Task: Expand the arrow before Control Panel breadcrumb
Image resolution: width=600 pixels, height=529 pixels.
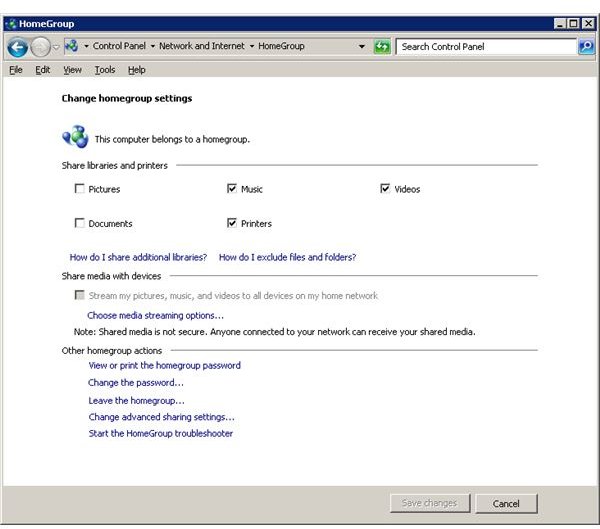Action: (x=87, y=47)
